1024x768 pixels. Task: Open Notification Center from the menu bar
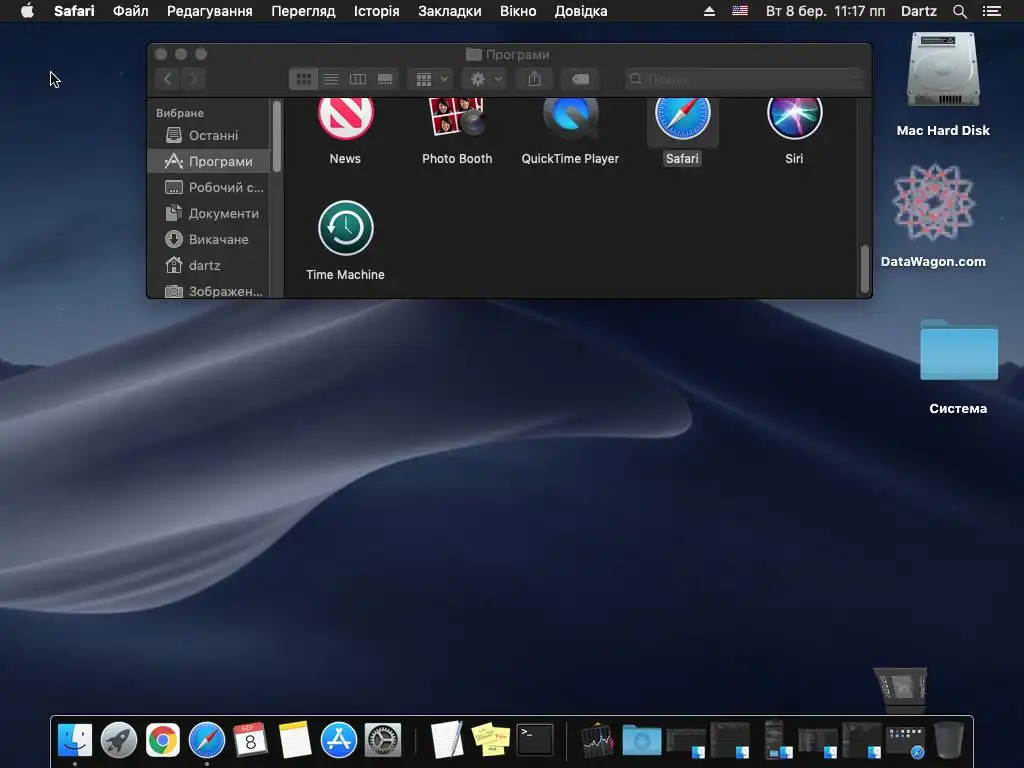(991, 11)
